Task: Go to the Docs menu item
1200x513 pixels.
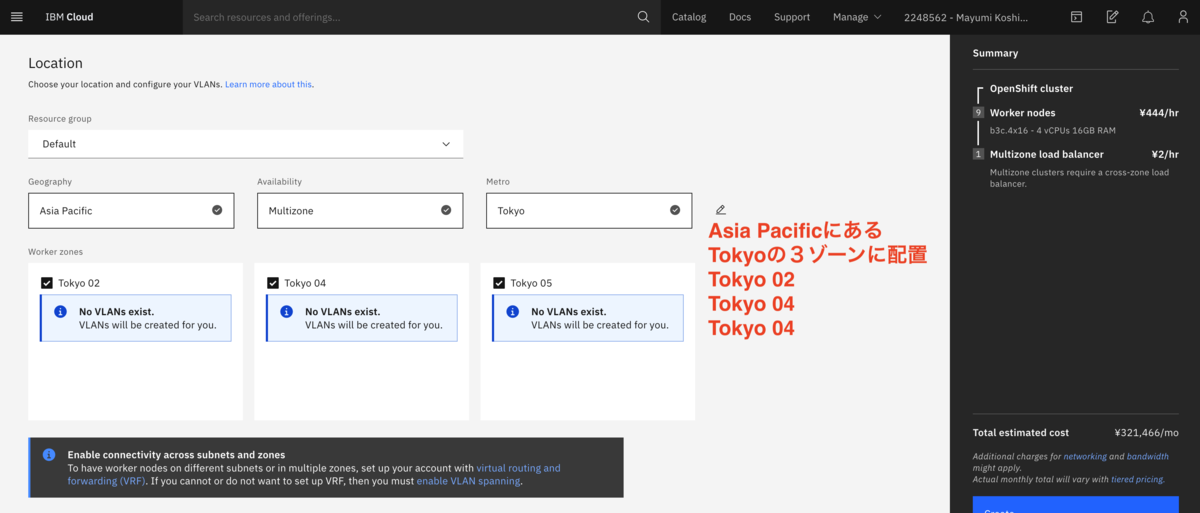Action: [x=739, y=17]
